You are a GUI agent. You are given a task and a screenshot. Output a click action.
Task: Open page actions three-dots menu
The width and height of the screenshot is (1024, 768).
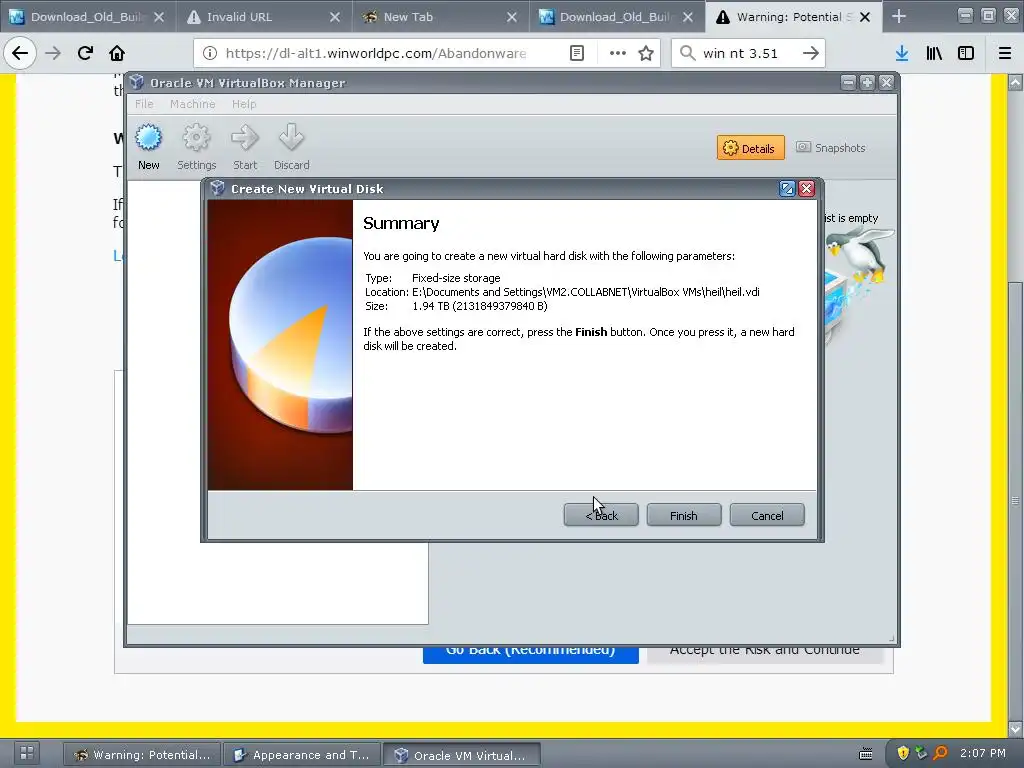pyautogui.click(x=618, y=53)
